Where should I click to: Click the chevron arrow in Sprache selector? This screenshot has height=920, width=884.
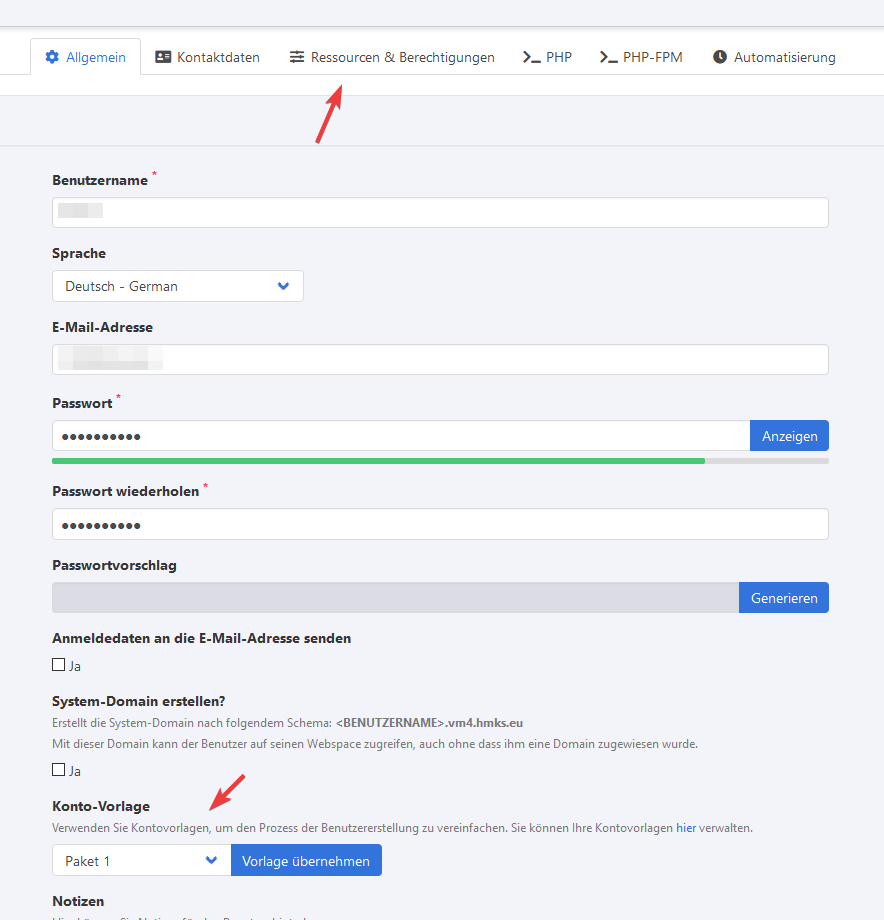(283, 286)
